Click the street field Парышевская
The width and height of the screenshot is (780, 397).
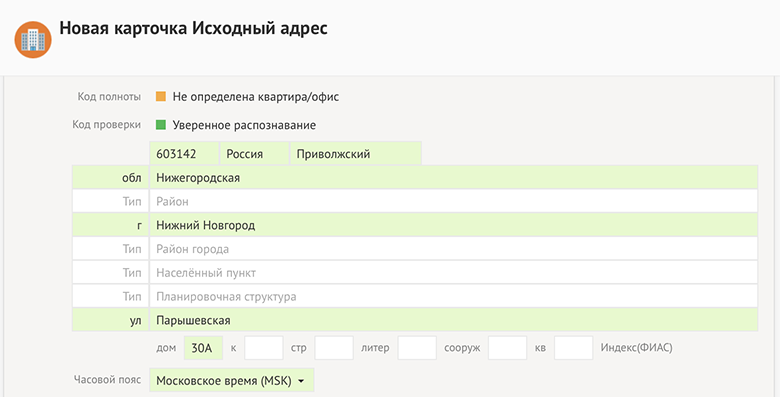point(454,320)
